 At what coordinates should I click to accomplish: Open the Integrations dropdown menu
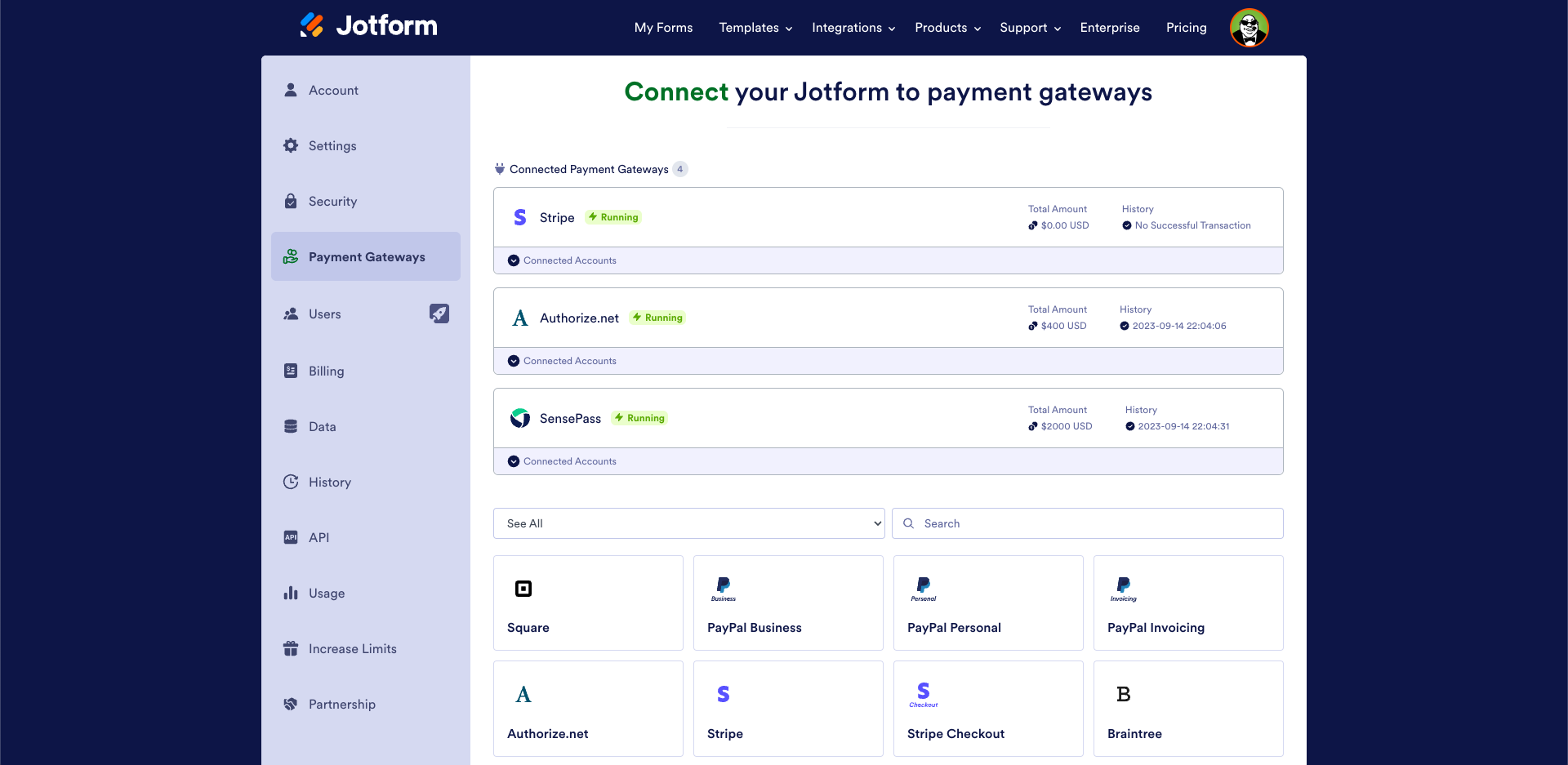click(x=853, y=28)
